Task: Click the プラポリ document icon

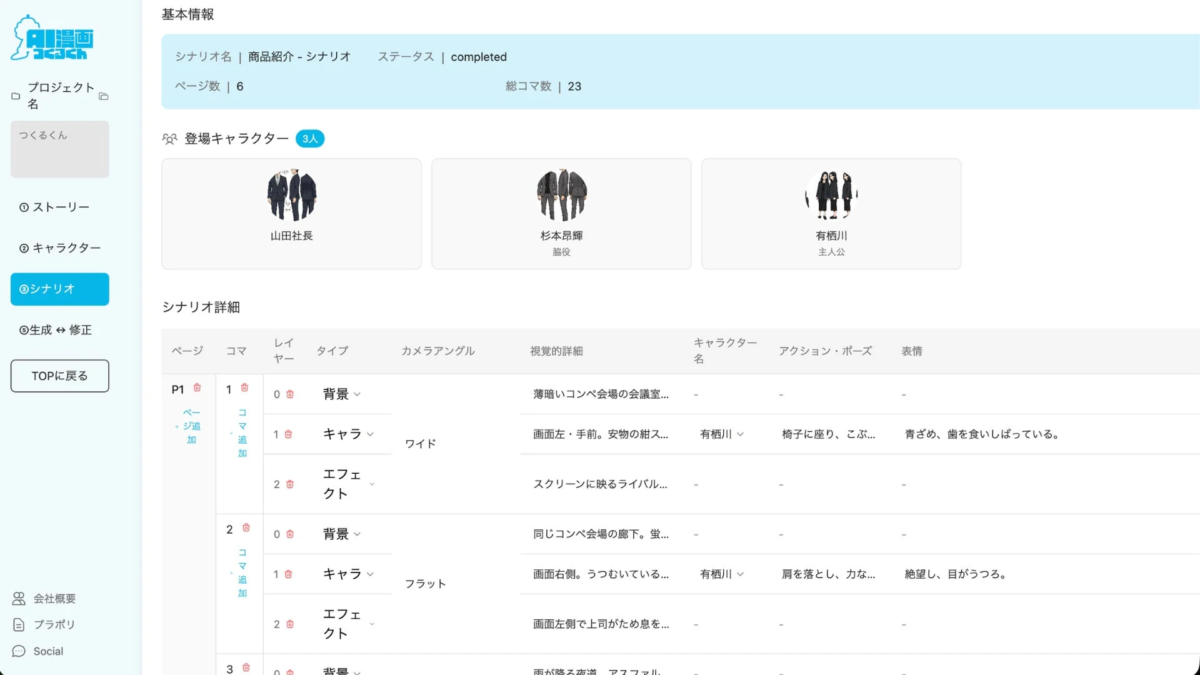Action: (x=18, y=624)
